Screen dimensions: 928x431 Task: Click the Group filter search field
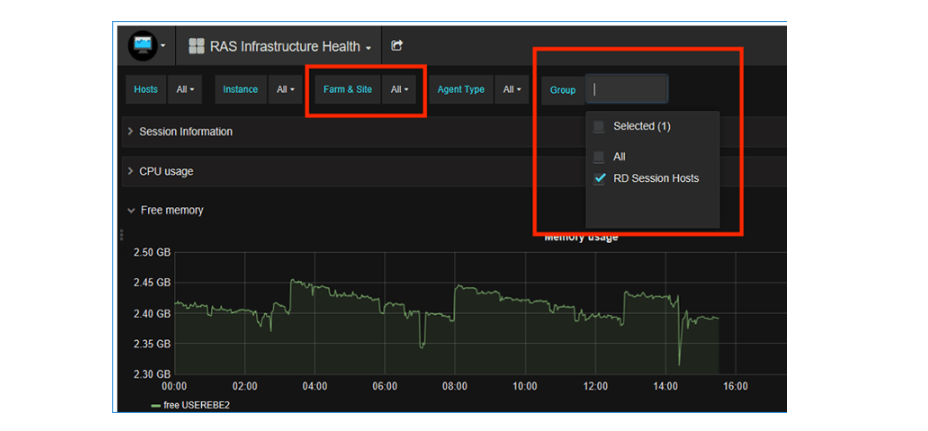(627, 89)
